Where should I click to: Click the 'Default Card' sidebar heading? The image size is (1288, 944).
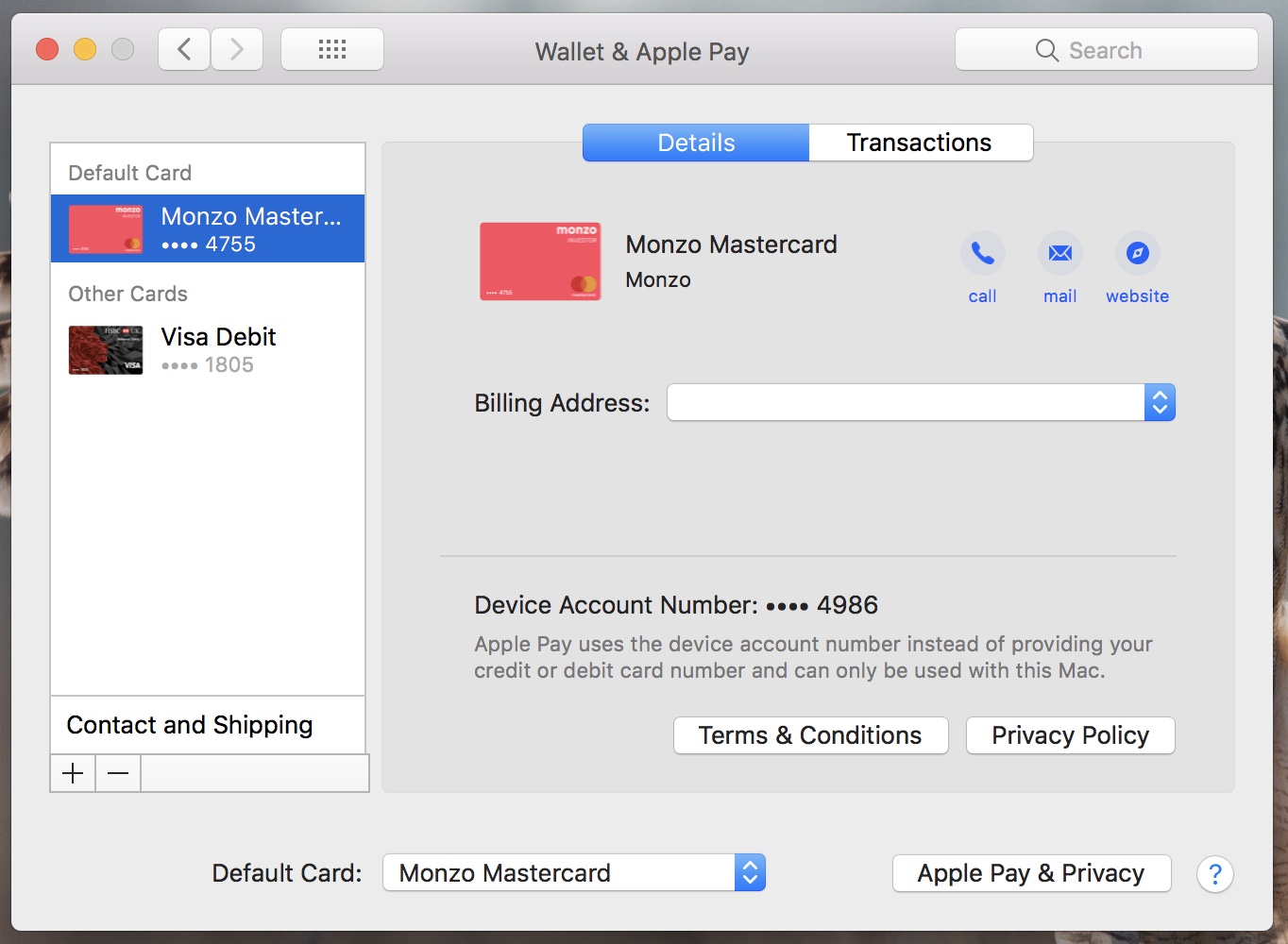129,173
